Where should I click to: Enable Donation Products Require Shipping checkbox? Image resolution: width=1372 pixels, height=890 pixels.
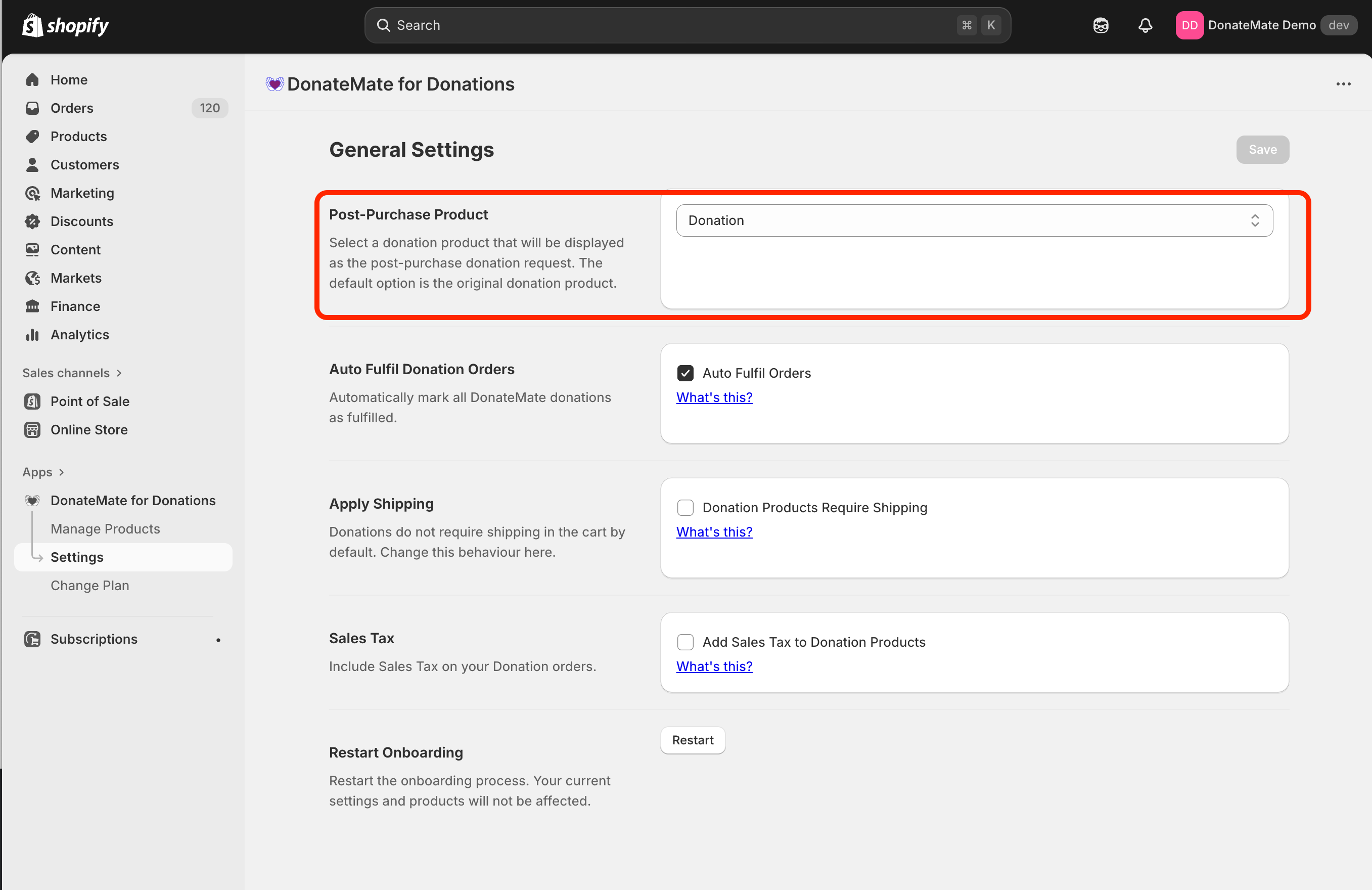(685, 508)
